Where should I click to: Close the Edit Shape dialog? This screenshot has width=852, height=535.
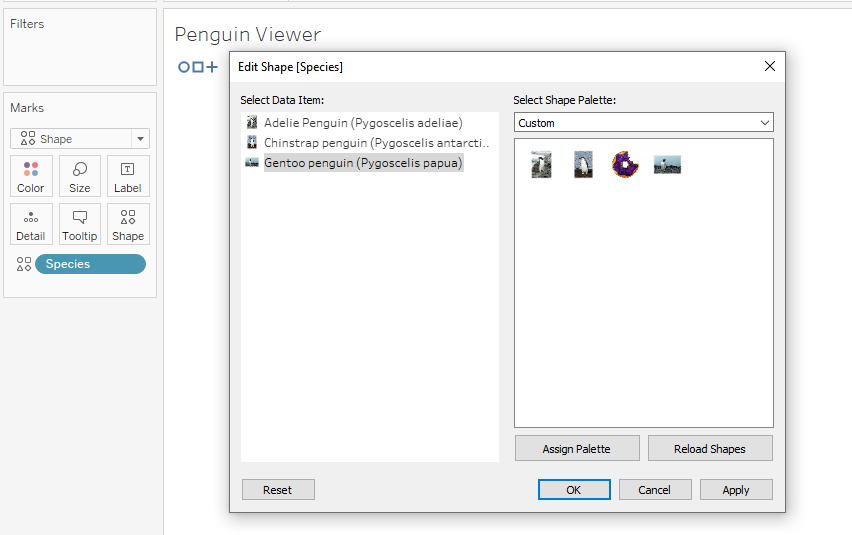pyautogui.click(x=769, y=66)
